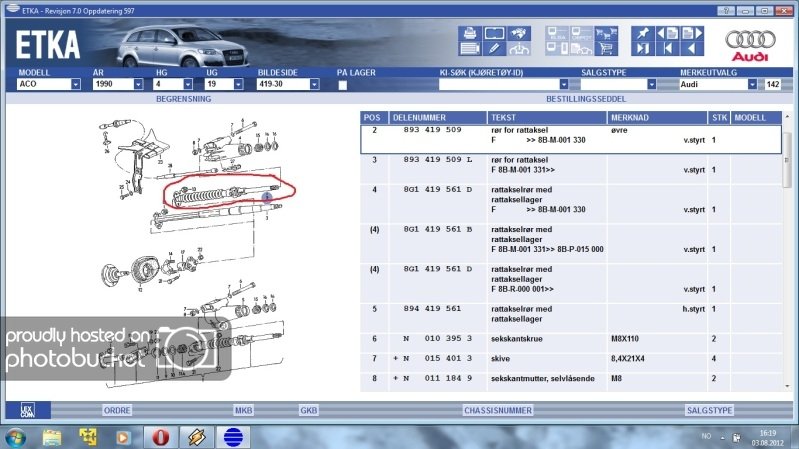799x449 pixels.
Task: Click the LEX COM icon in the bottom bar
Action: 20,410
